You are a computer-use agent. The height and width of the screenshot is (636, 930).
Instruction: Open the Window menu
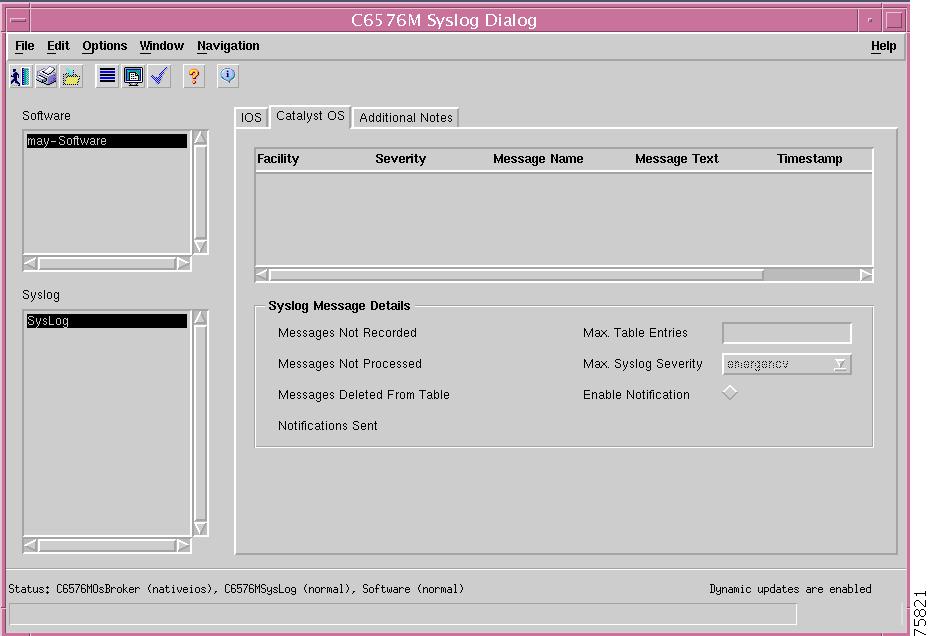coord(161,46)
